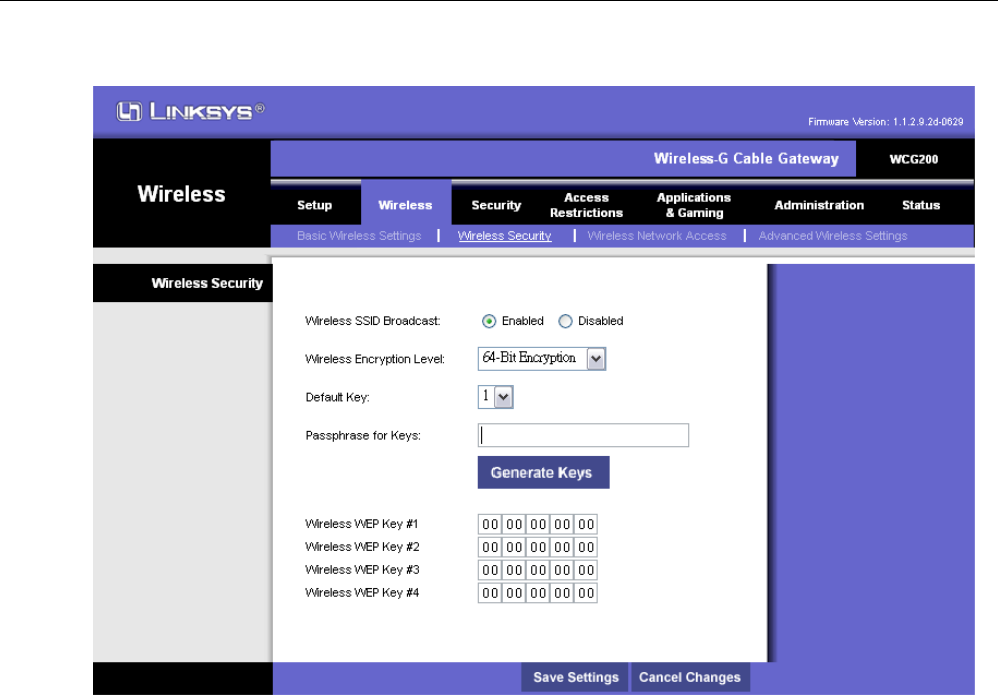
Task: Open the Security tab
Action: 496,205
